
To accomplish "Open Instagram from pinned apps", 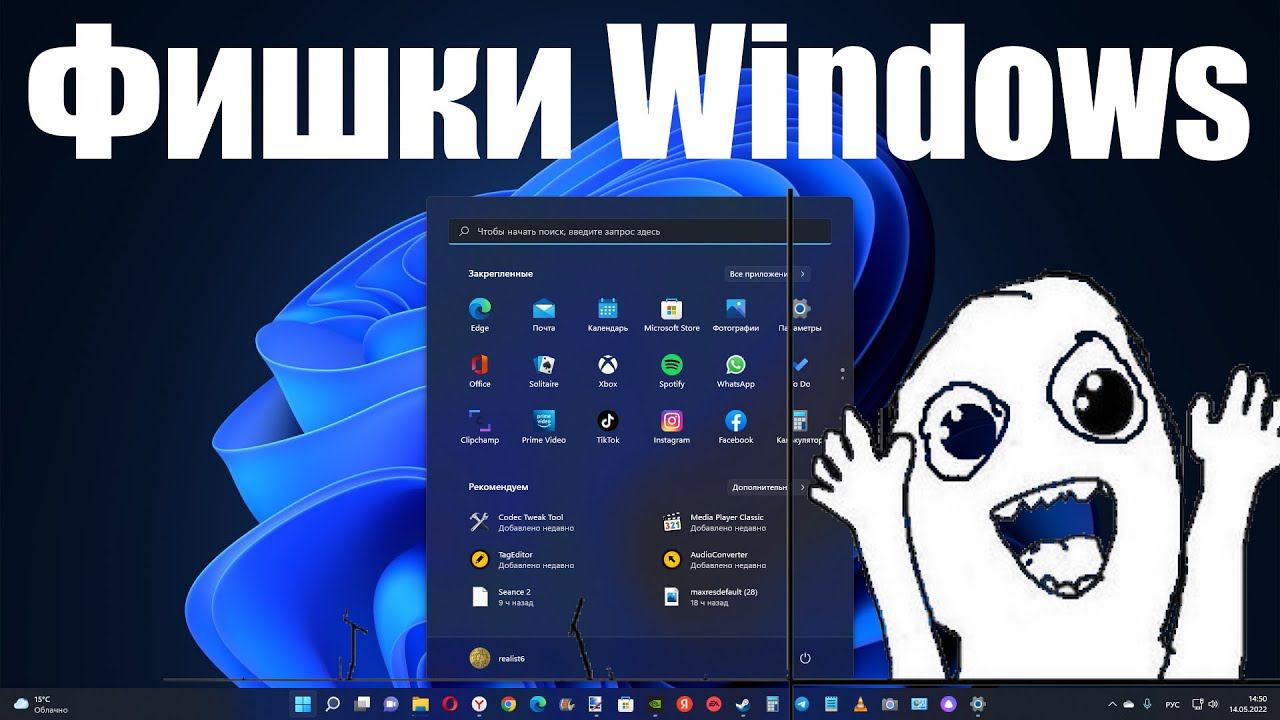I will (x=672, y=426).
